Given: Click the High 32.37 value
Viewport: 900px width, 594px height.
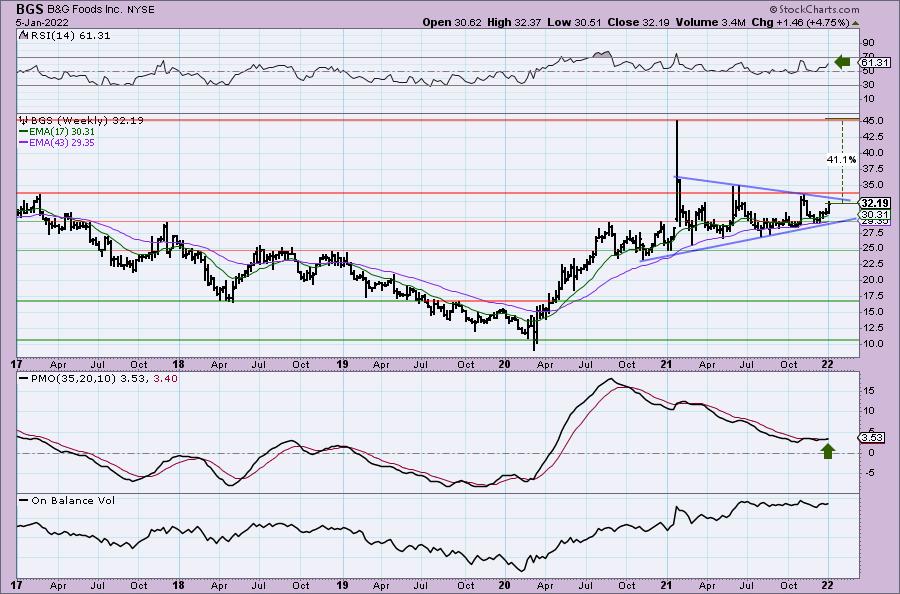Looking at the screenshot, I should pyautogui.click(x=514, y=22).
